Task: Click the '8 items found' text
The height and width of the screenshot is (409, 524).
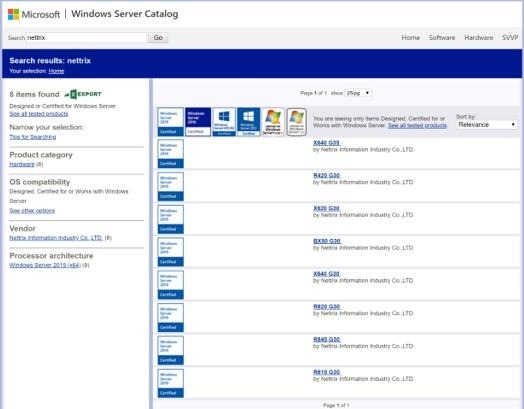Action: (x=34, y=94)
